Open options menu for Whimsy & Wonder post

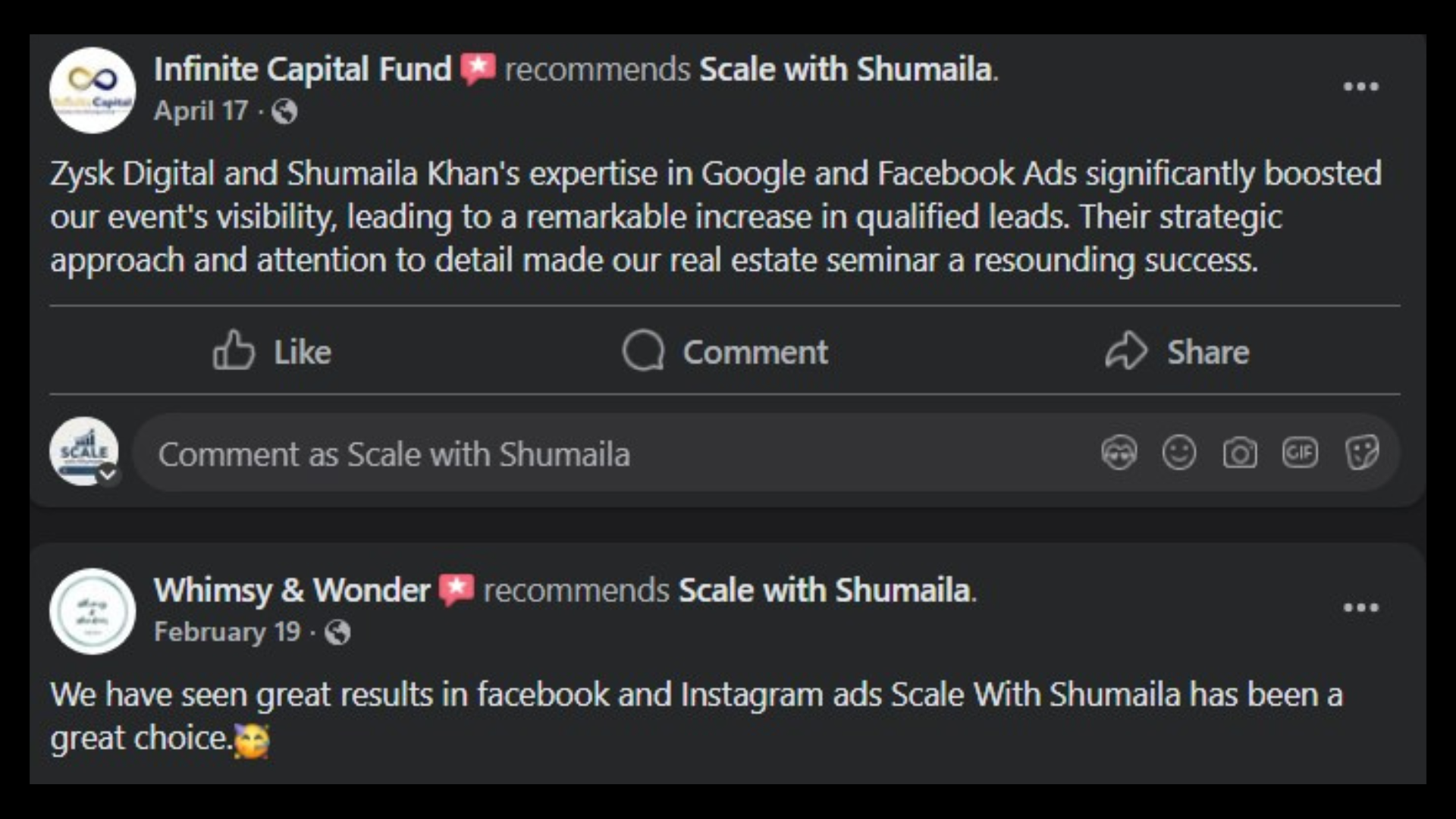click(1360, 607)
